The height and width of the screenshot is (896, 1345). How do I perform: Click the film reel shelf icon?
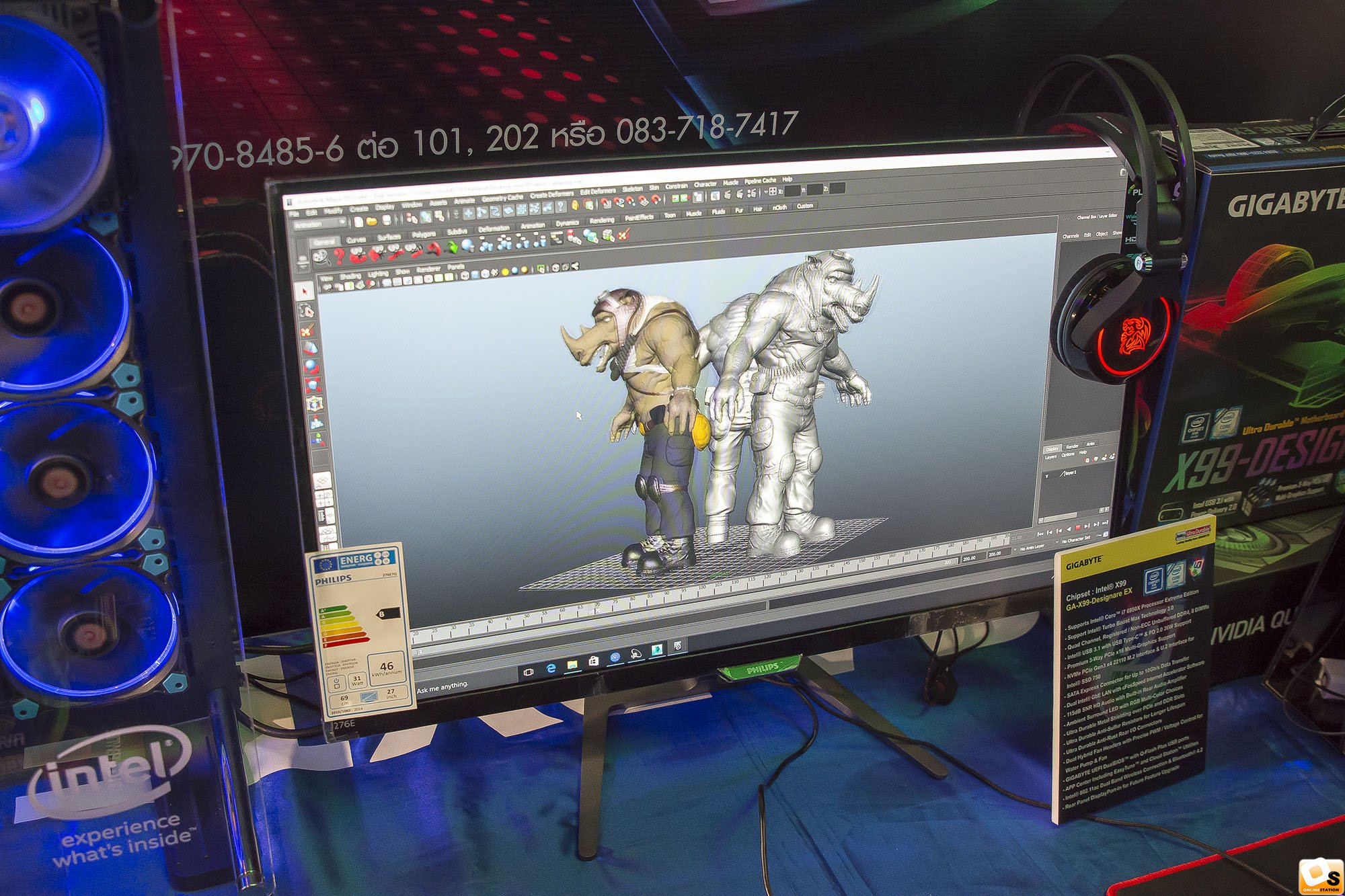(320, 257)
